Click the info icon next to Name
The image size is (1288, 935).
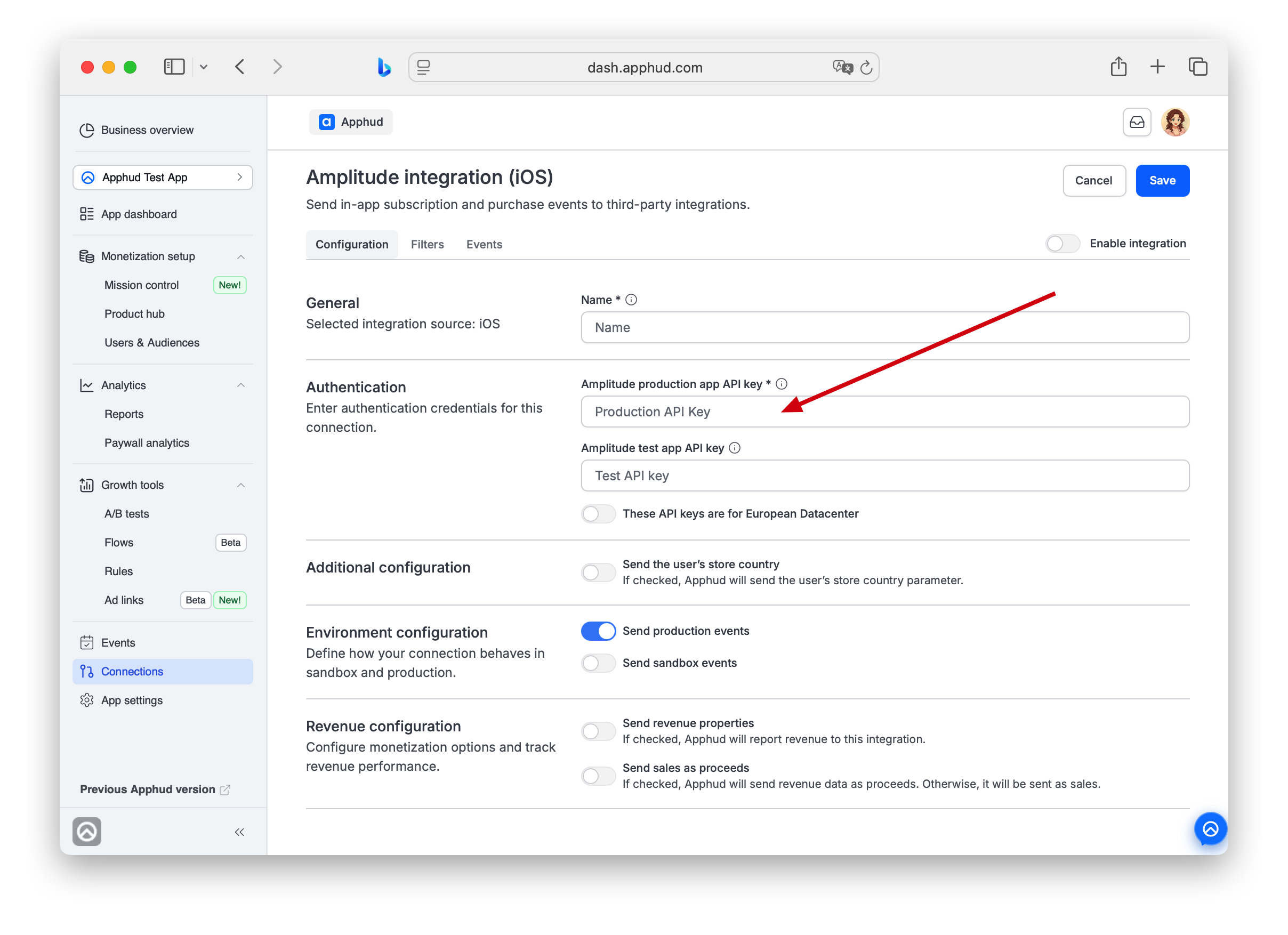click(x=631, y=300)
